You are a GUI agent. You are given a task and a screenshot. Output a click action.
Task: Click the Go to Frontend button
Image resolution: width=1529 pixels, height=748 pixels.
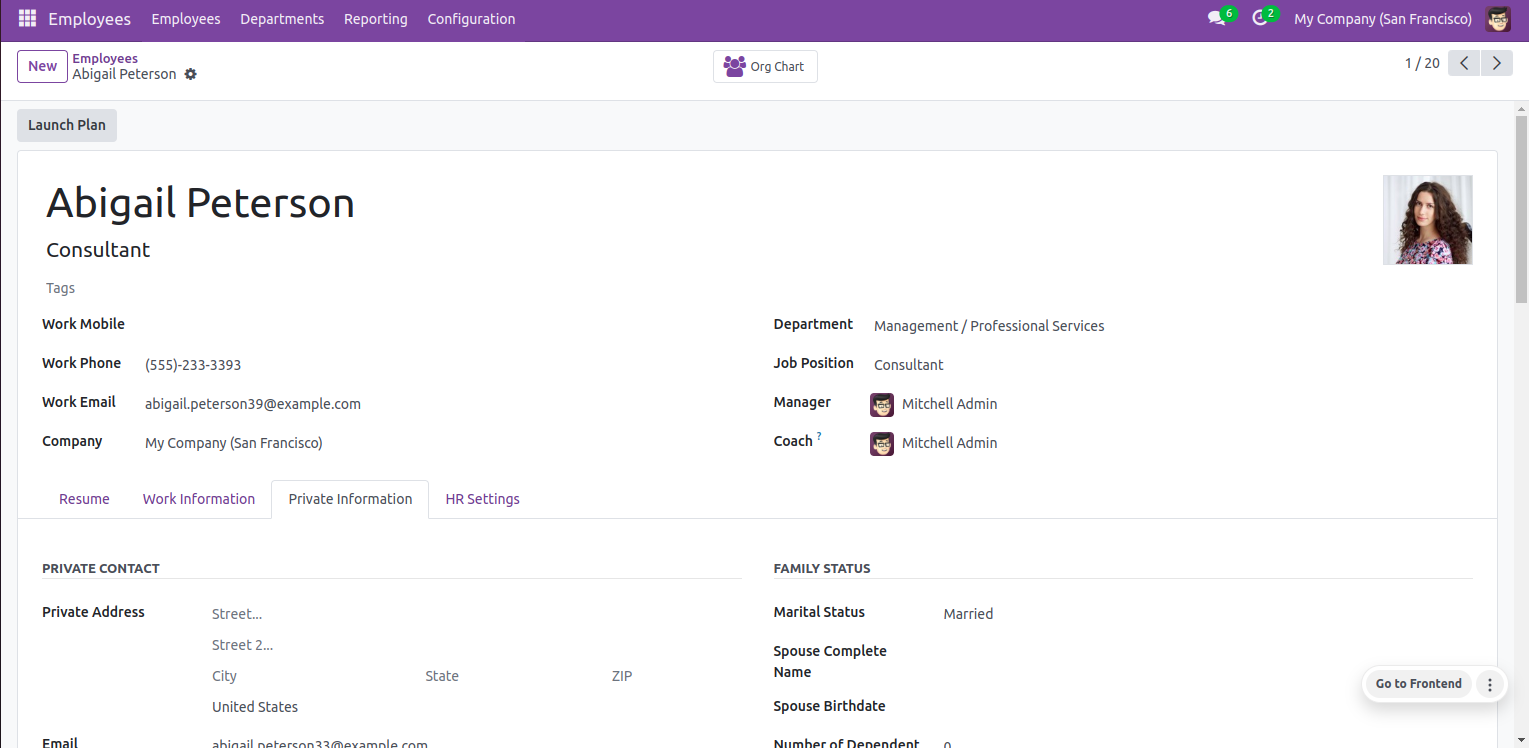pos(1418,684)
